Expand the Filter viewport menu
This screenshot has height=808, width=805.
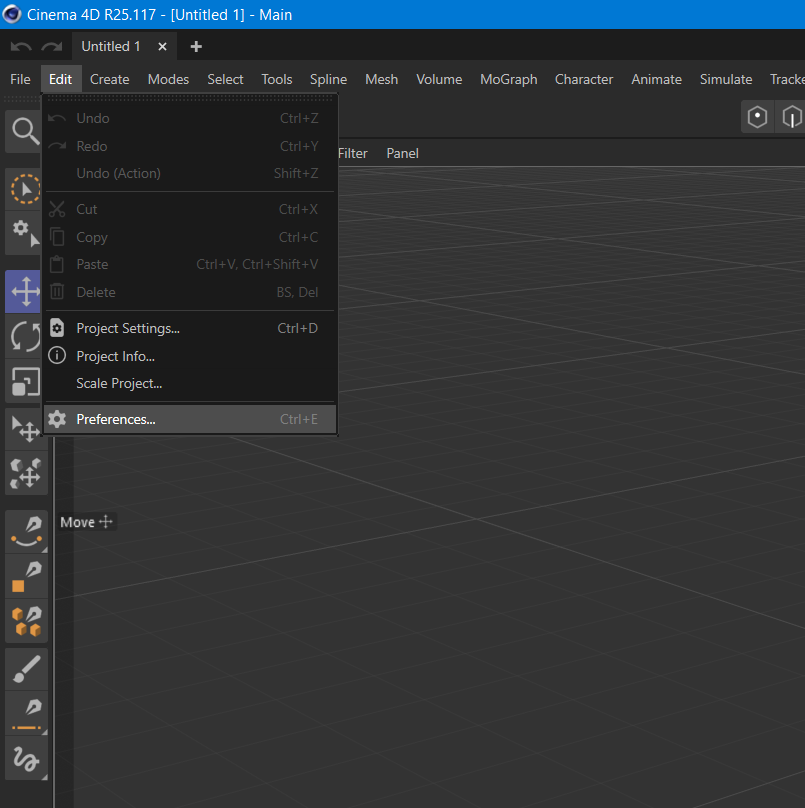[x=353, y=153]
